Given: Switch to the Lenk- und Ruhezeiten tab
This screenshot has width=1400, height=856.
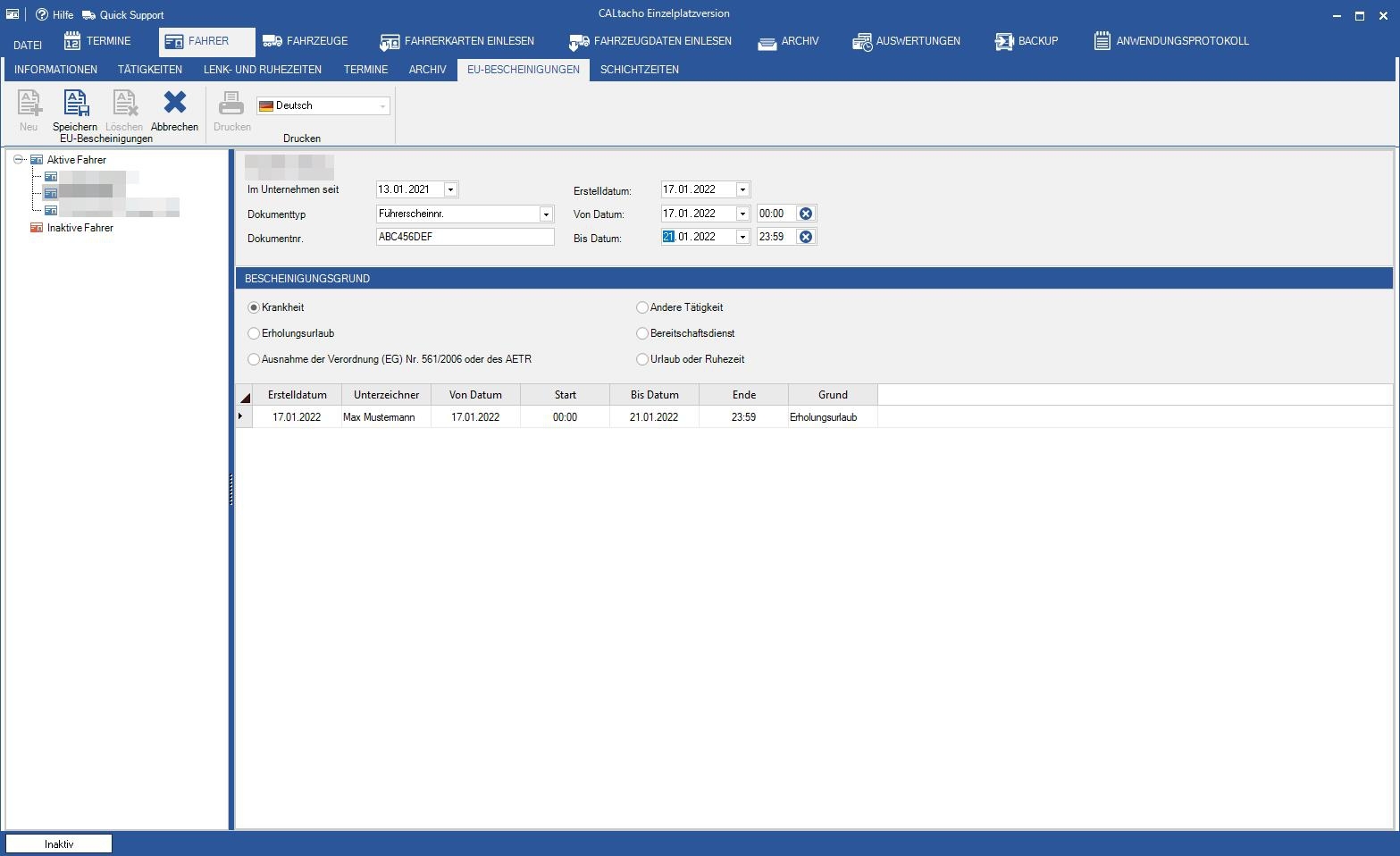Looking at the screenshot, I should 263,70.
